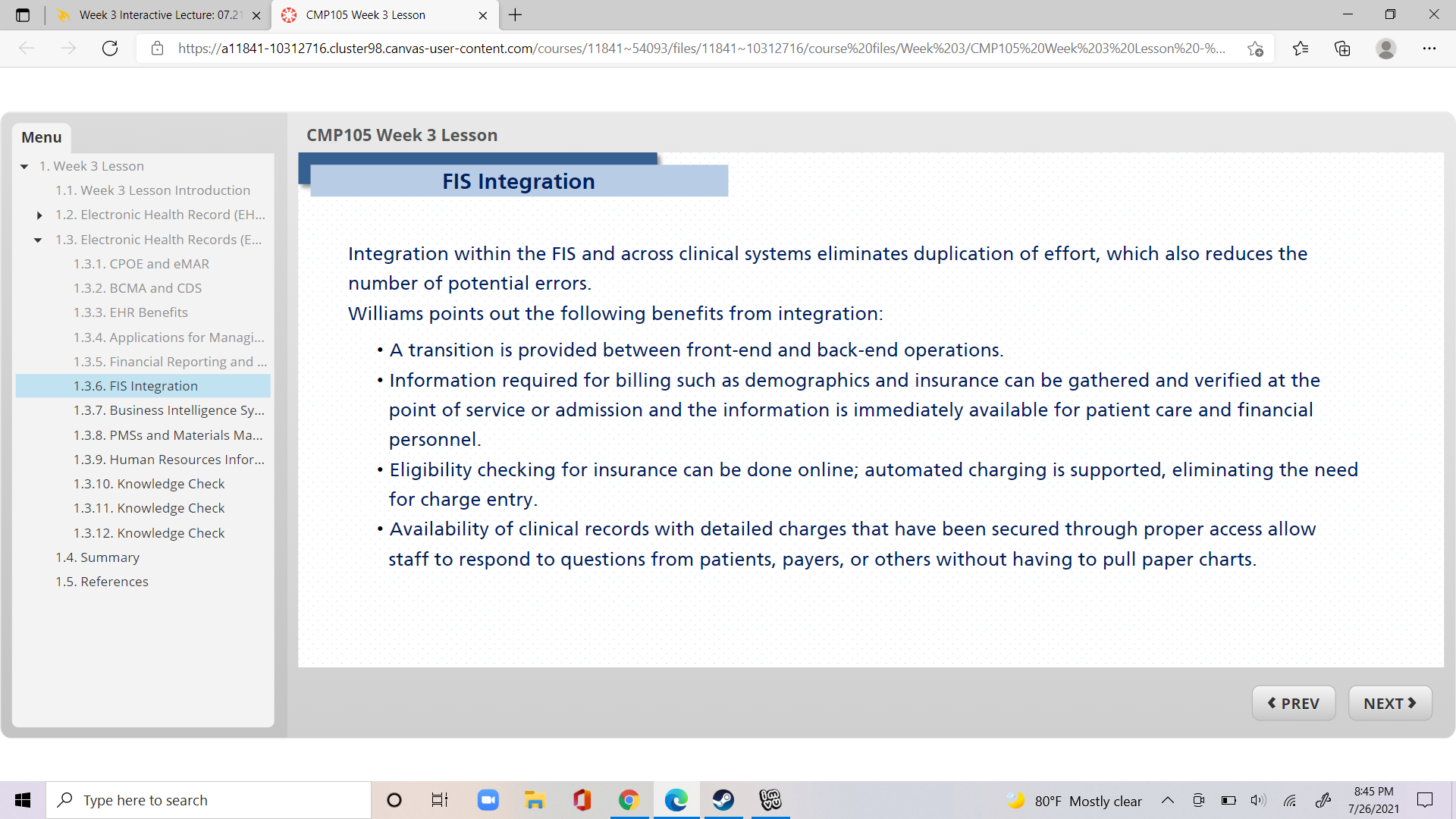Screen dimensions: 1456x819
Task: Open Zoom from the taskbar
Action: (488, 800)
